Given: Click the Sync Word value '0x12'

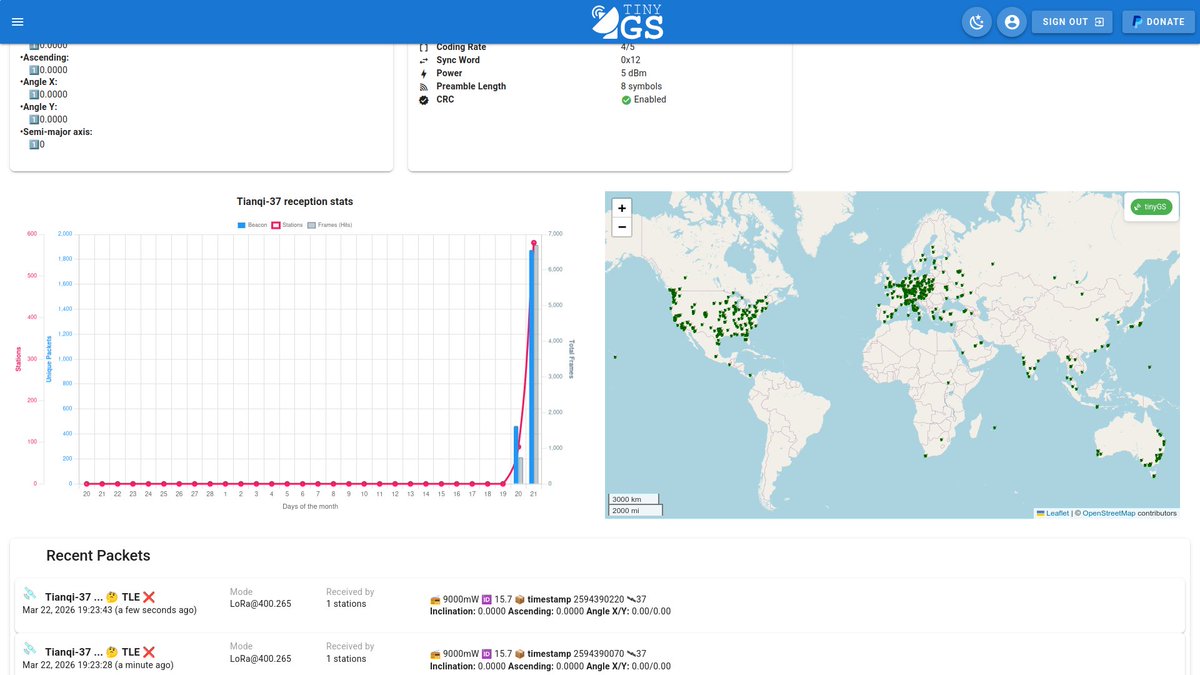Looking at the screenshot, I should pyautogui.click(x=630, y=60).
